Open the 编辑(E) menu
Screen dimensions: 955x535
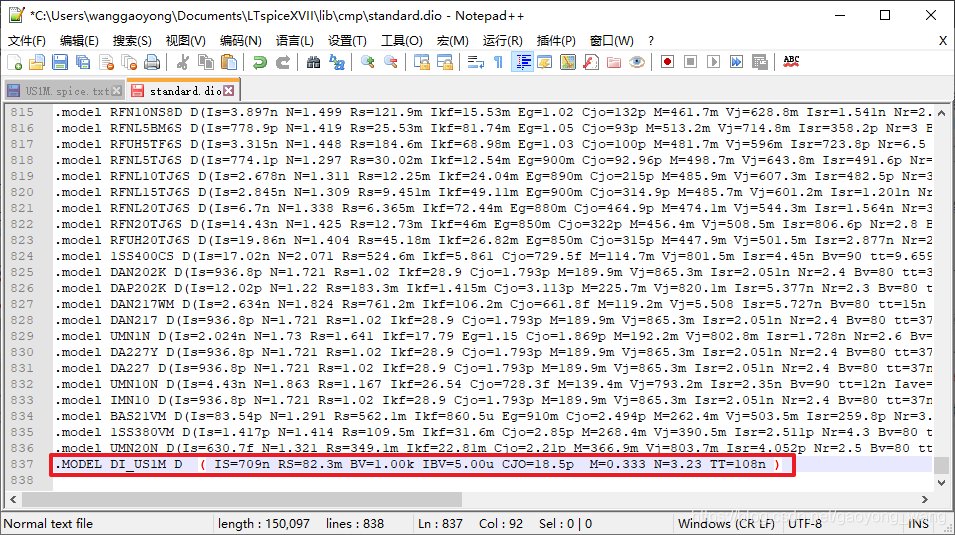(79, 41)
